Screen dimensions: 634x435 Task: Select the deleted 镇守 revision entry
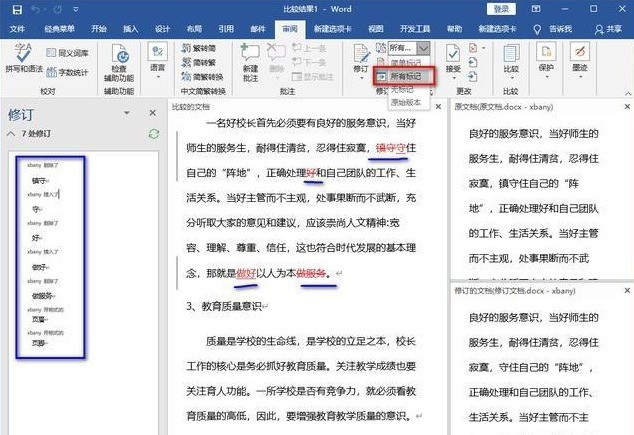pos(40,181)
